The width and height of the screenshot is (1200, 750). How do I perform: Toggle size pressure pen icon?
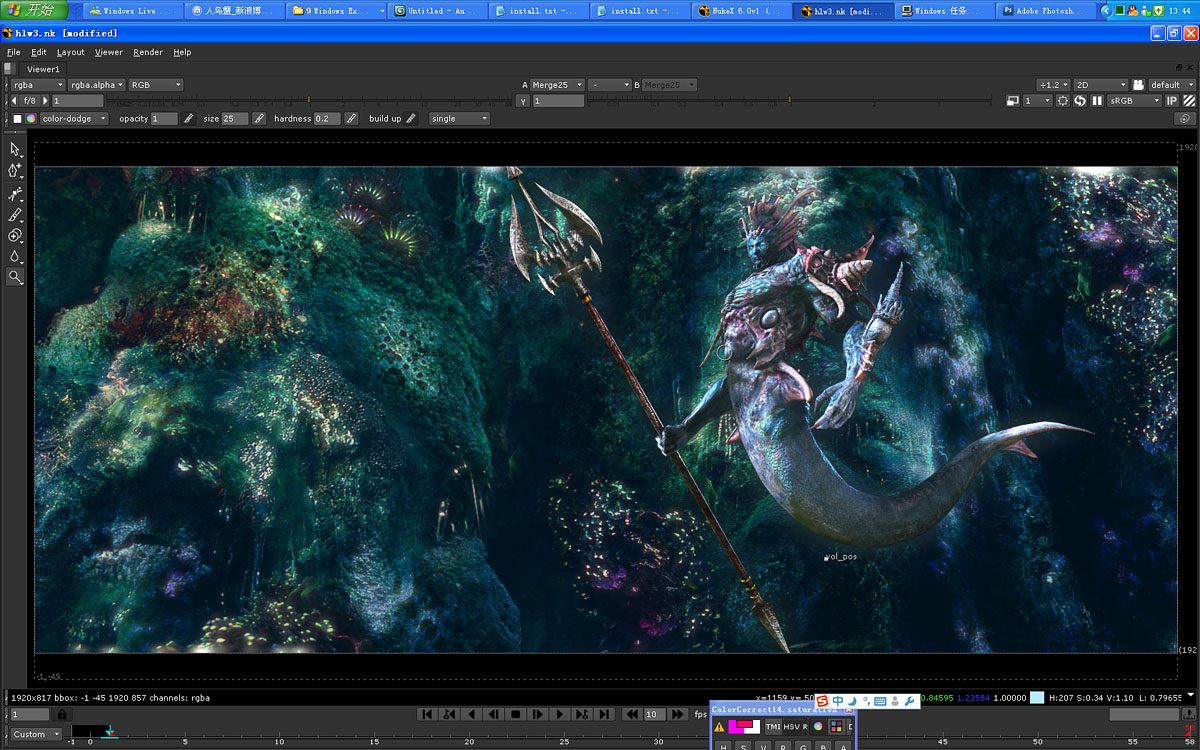(259, 118)
